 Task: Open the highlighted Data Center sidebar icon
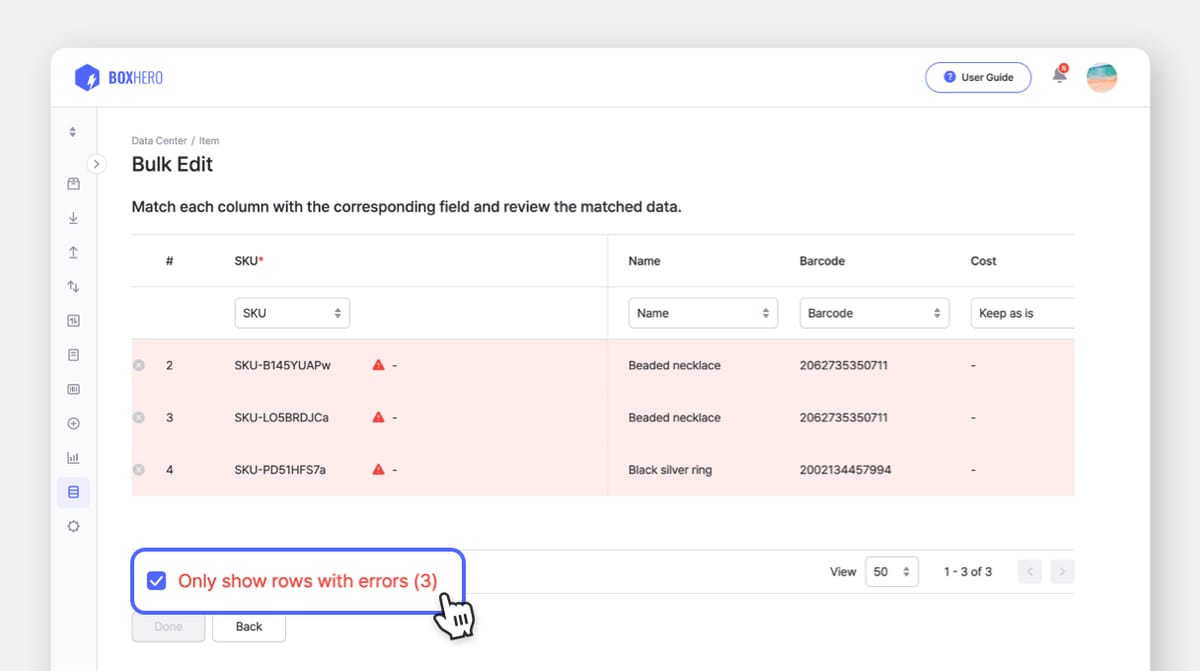(72, 491)
